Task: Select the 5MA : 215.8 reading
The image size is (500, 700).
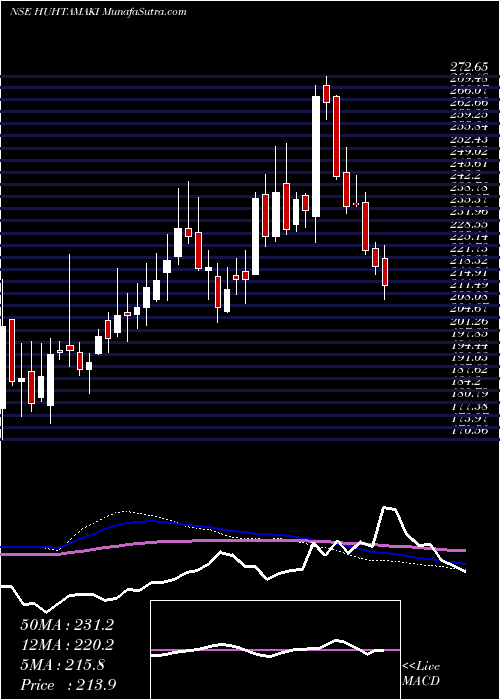Action: point(62,665)
